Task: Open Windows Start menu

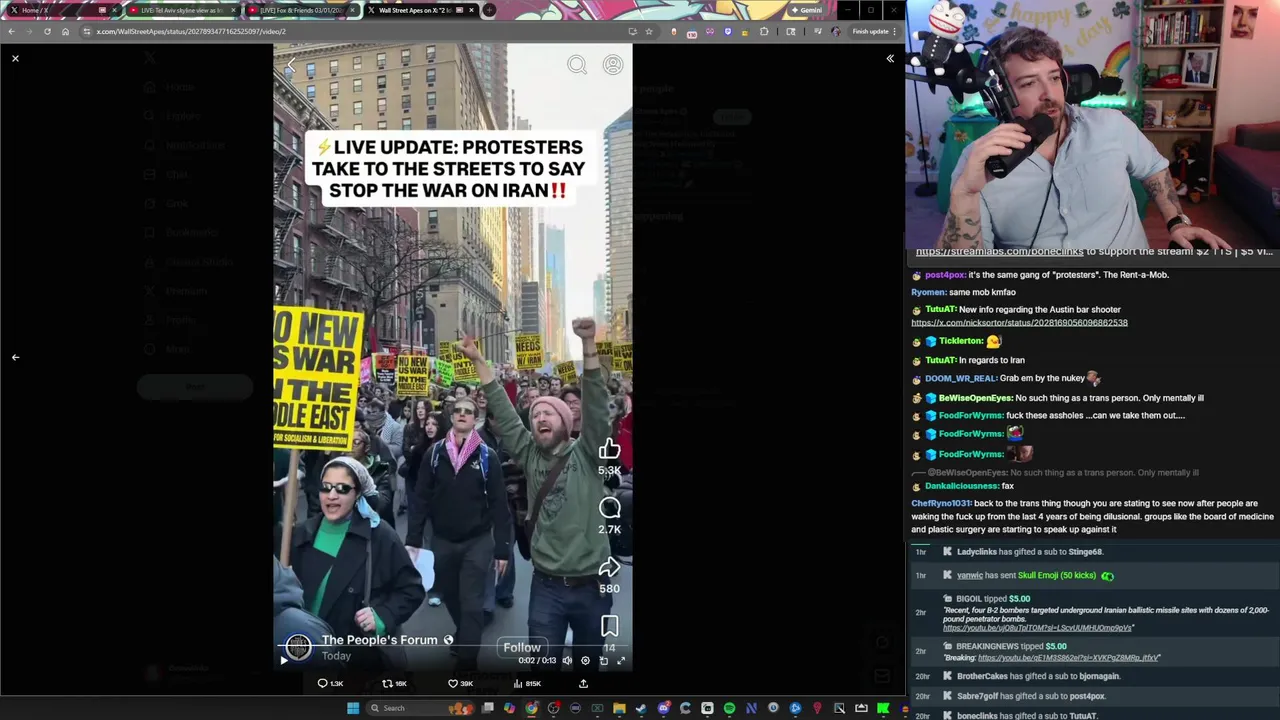Action: (353, 708)
